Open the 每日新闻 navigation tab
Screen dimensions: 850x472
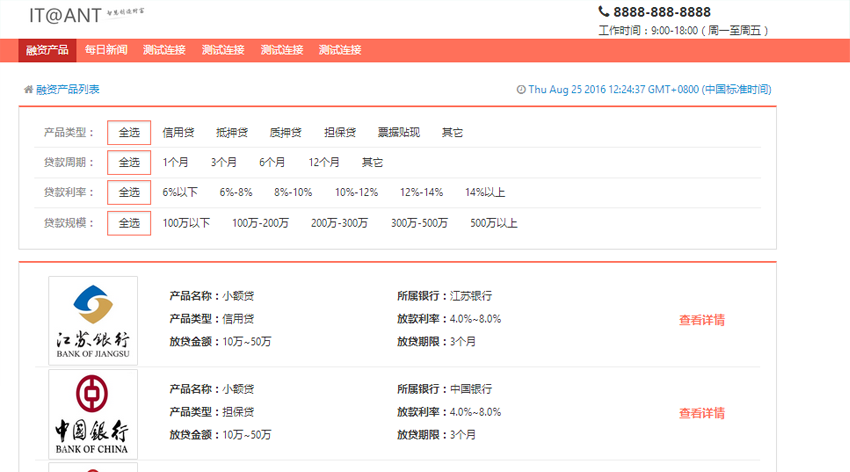point(106,50)
